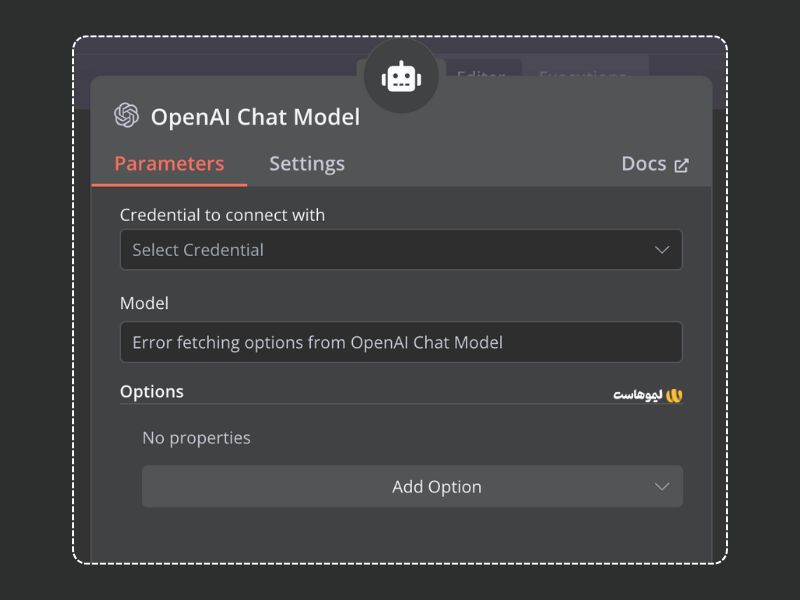The image size is (800, 600).
Task: Expand the Select Credential dropdown
Action: [x=401, y=250]
